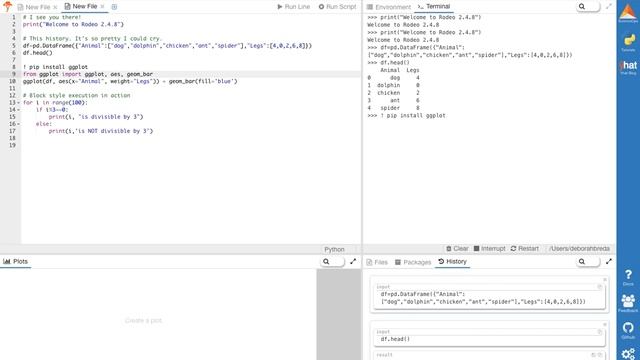Open the Yhat Blog sidebar link
Viewport: 640px width, 360px height.
(628, 67)
